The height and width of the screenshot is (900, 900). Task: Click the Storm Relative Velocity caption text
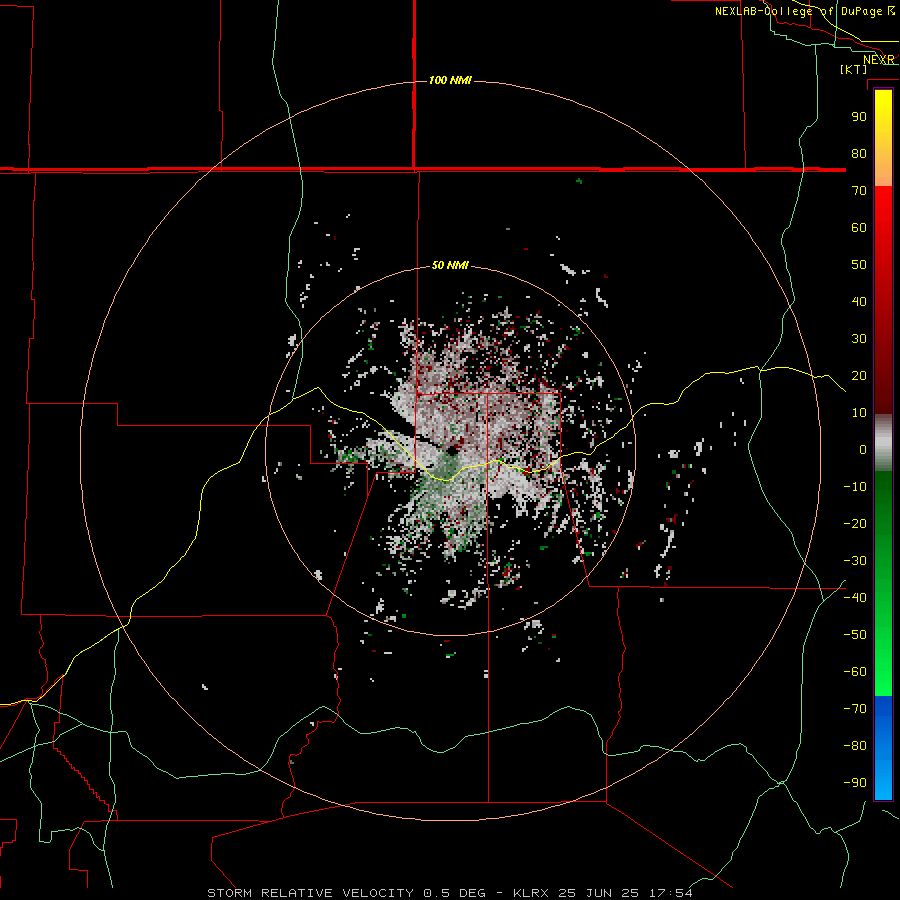(311, 893)
